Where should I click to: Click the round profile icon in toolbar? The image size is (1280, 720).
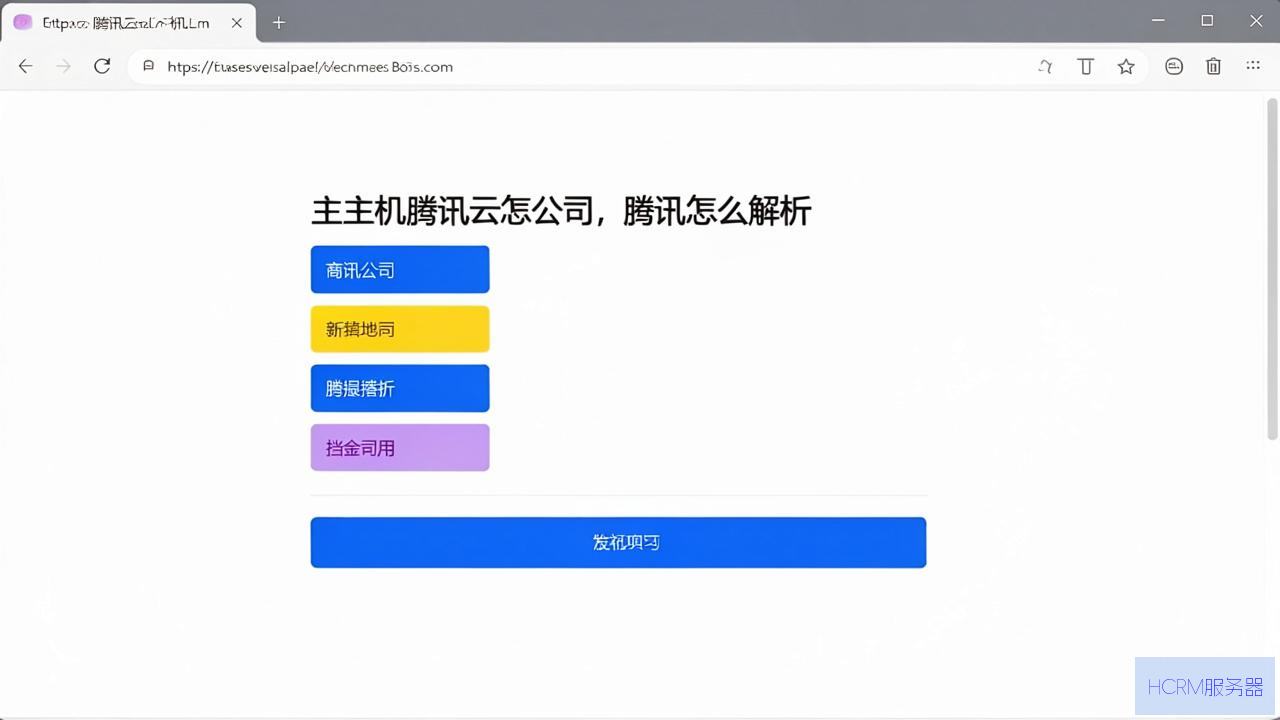coord(1174,66)
